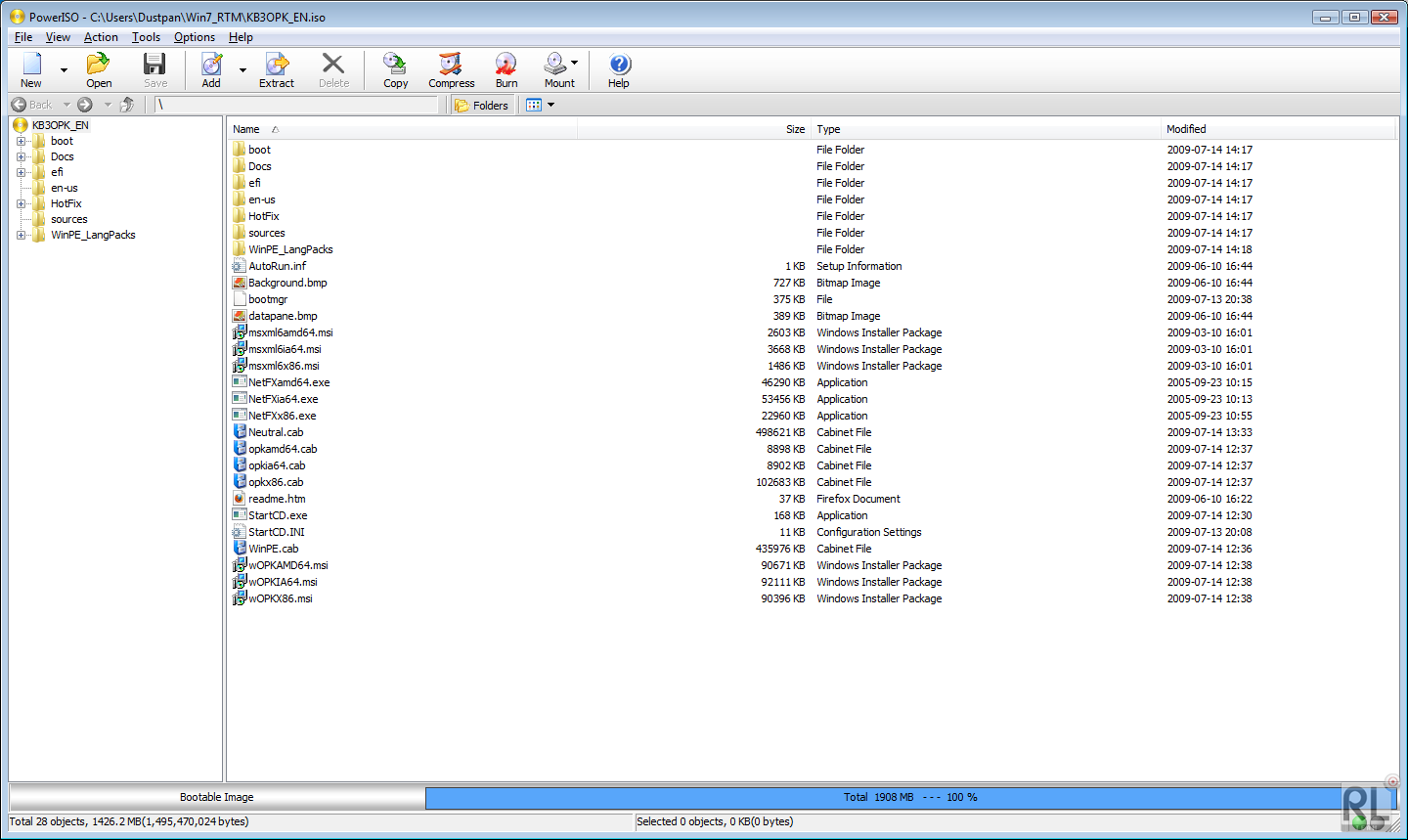
Task: Go back with the Back arrow
Action: (19, 105)
